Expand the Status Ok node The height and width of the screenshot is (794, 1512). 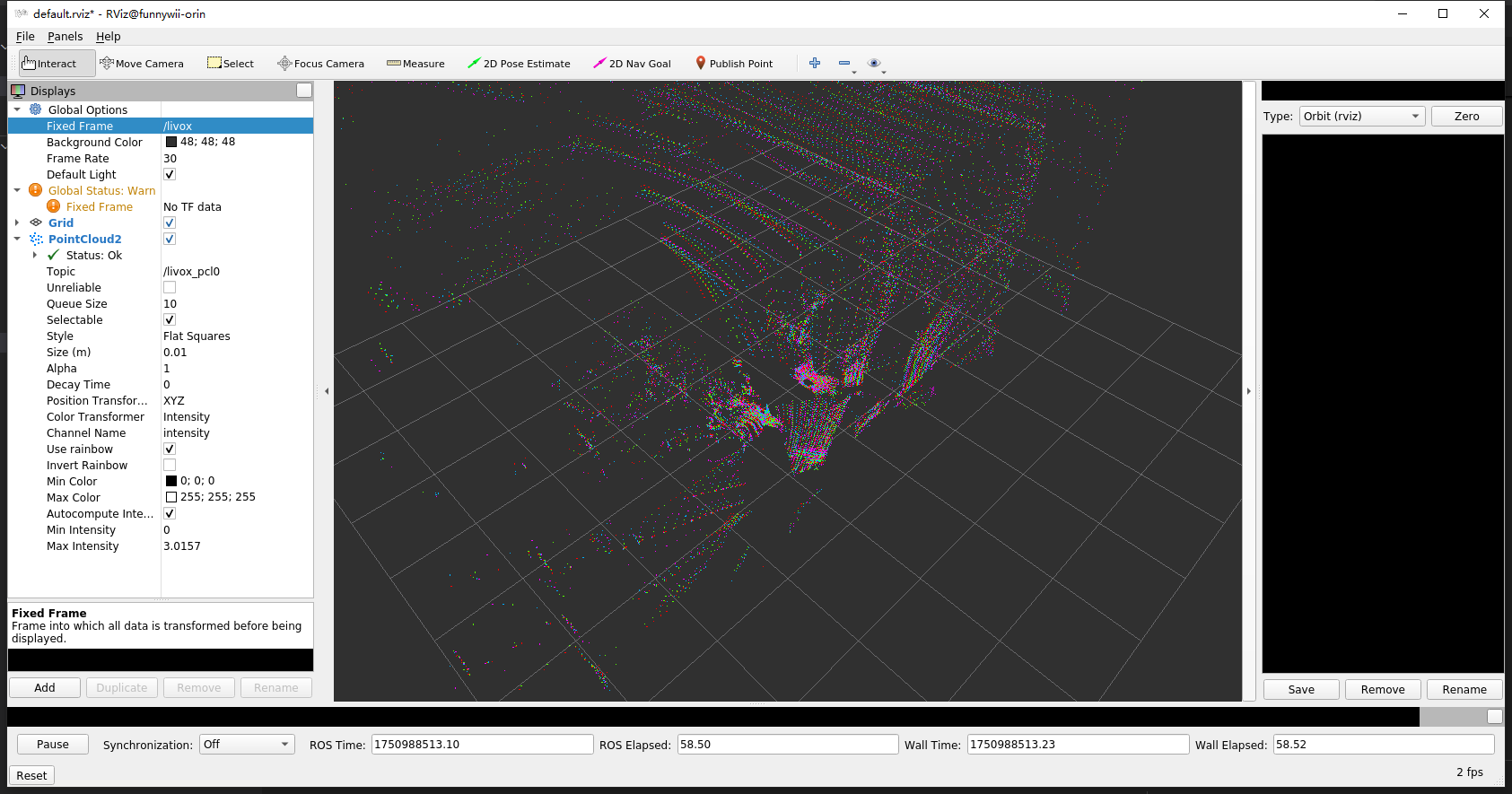click(35, 255)
